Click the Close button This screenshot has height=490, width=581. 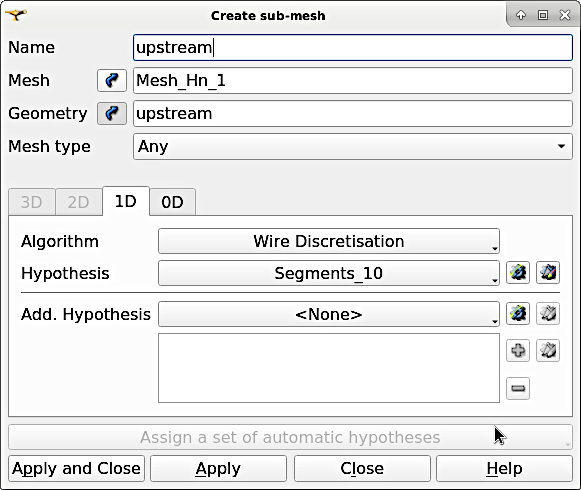362,469
